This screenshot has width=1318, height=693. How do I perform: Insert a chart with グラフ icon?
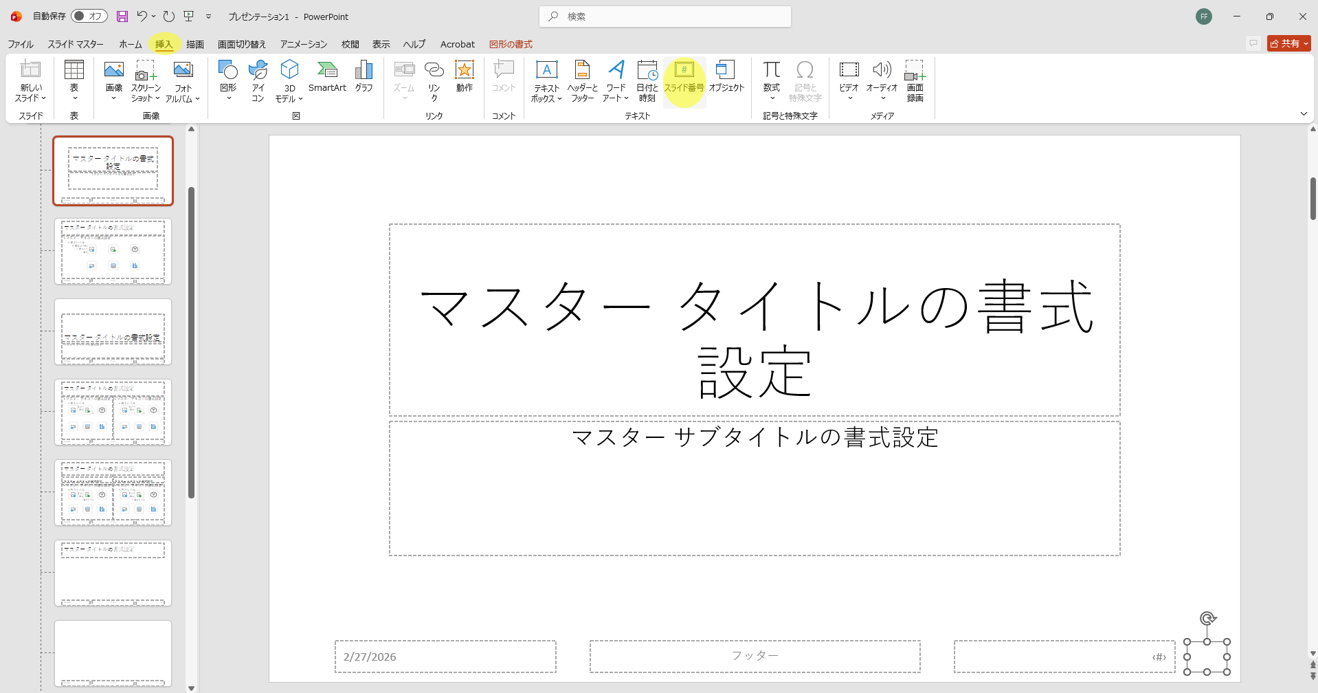(x=363, y=76)
